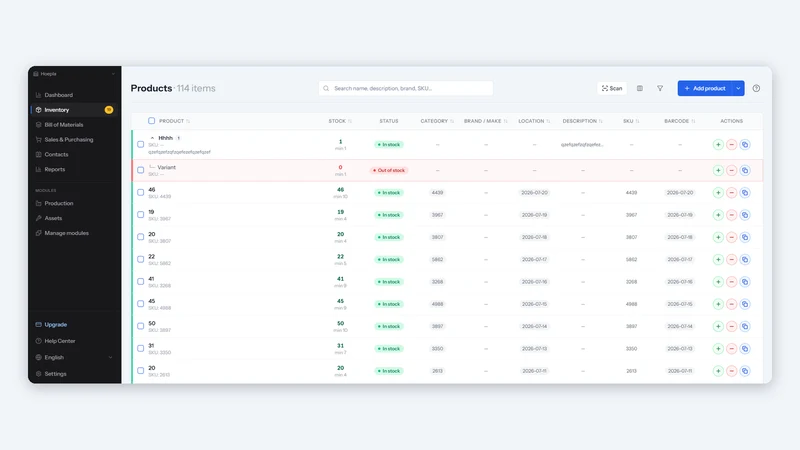This screenshot has width=800, height=450.
Task: Click location 2026-07-20 cell
Action: click(x=534, y=192)
